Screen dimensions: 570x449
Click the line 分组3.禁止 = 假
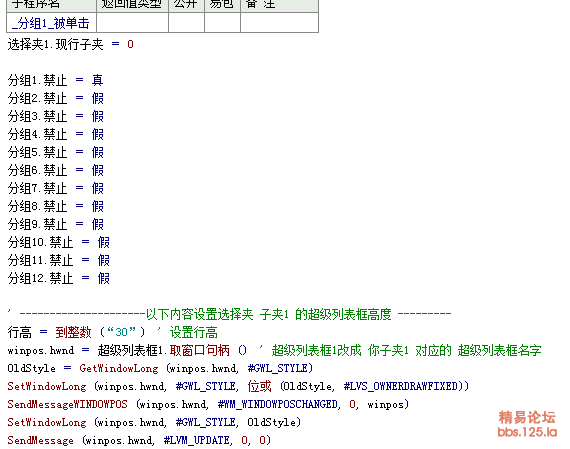tap(56, 116)
